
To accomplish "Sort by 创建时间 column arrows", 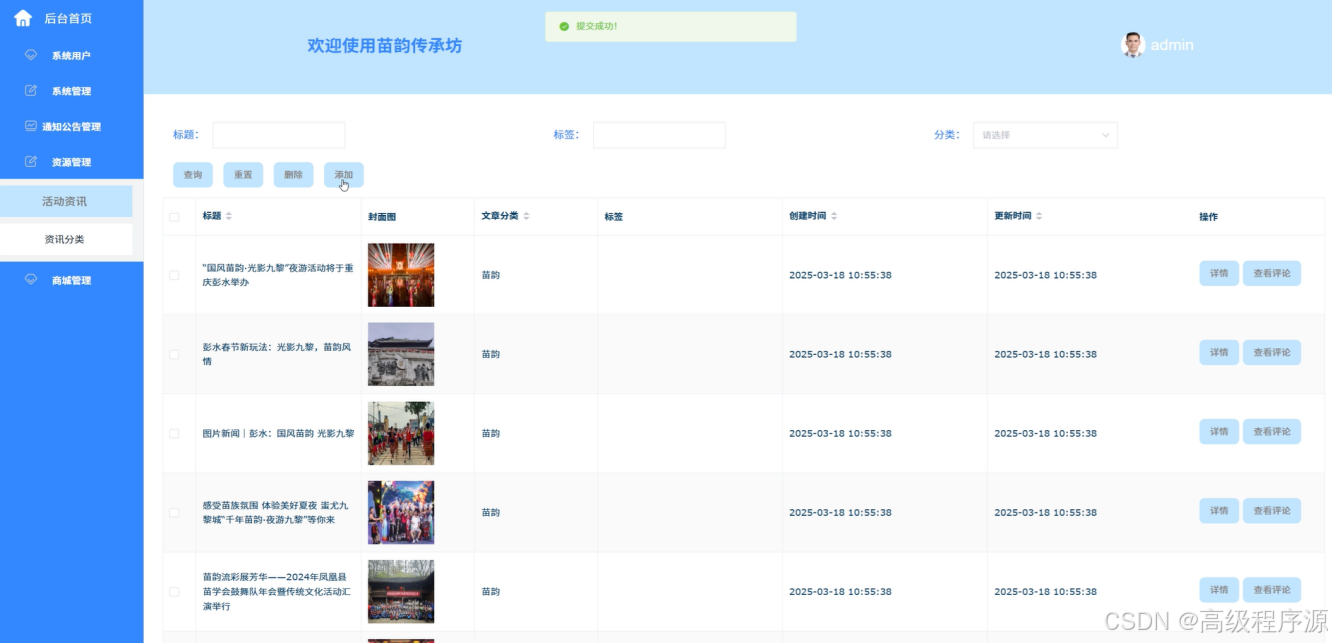I will click(x=834, y=216).
